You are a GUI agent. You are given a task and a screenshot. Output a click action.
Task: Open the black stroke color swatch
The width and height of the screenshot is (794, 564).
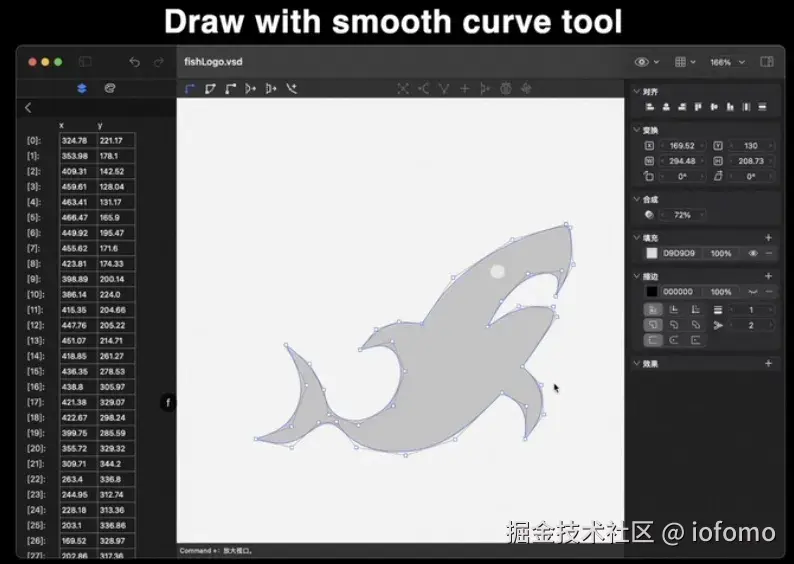tap(652, 292)
